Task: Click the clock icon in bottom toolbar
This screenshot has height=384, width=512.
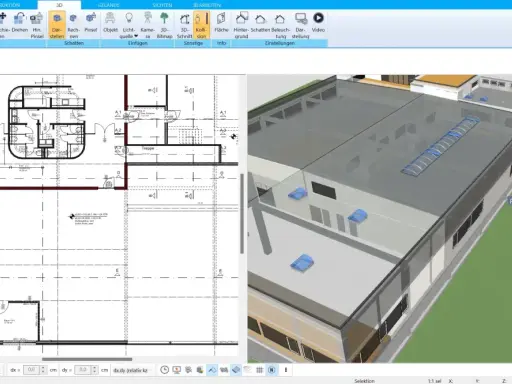Action: pos(164,370)
